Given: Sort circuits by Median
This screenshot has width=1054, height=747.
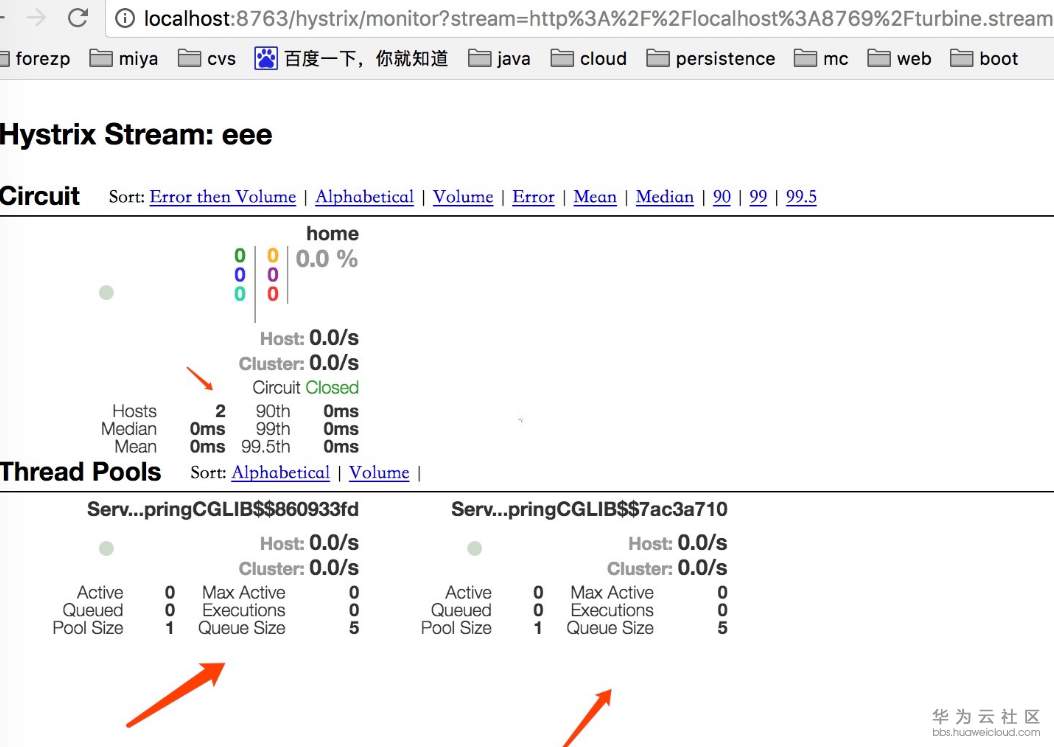Looking at the screenshot, I should pos(665,196).
